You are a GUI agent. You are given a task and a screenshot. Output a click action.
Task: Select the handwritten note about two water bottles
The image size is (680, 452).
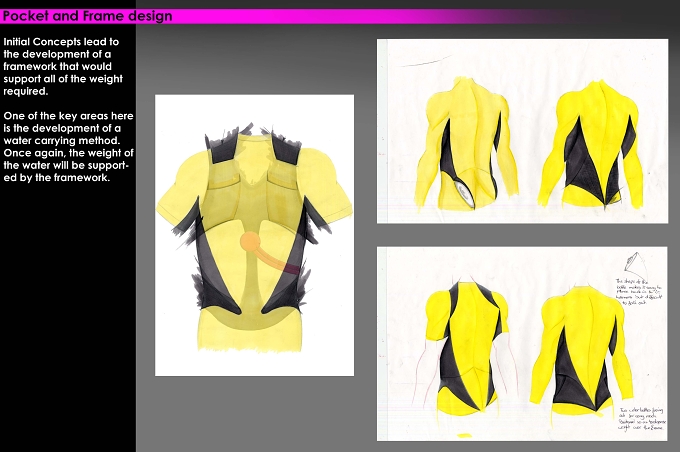(641, 419)
